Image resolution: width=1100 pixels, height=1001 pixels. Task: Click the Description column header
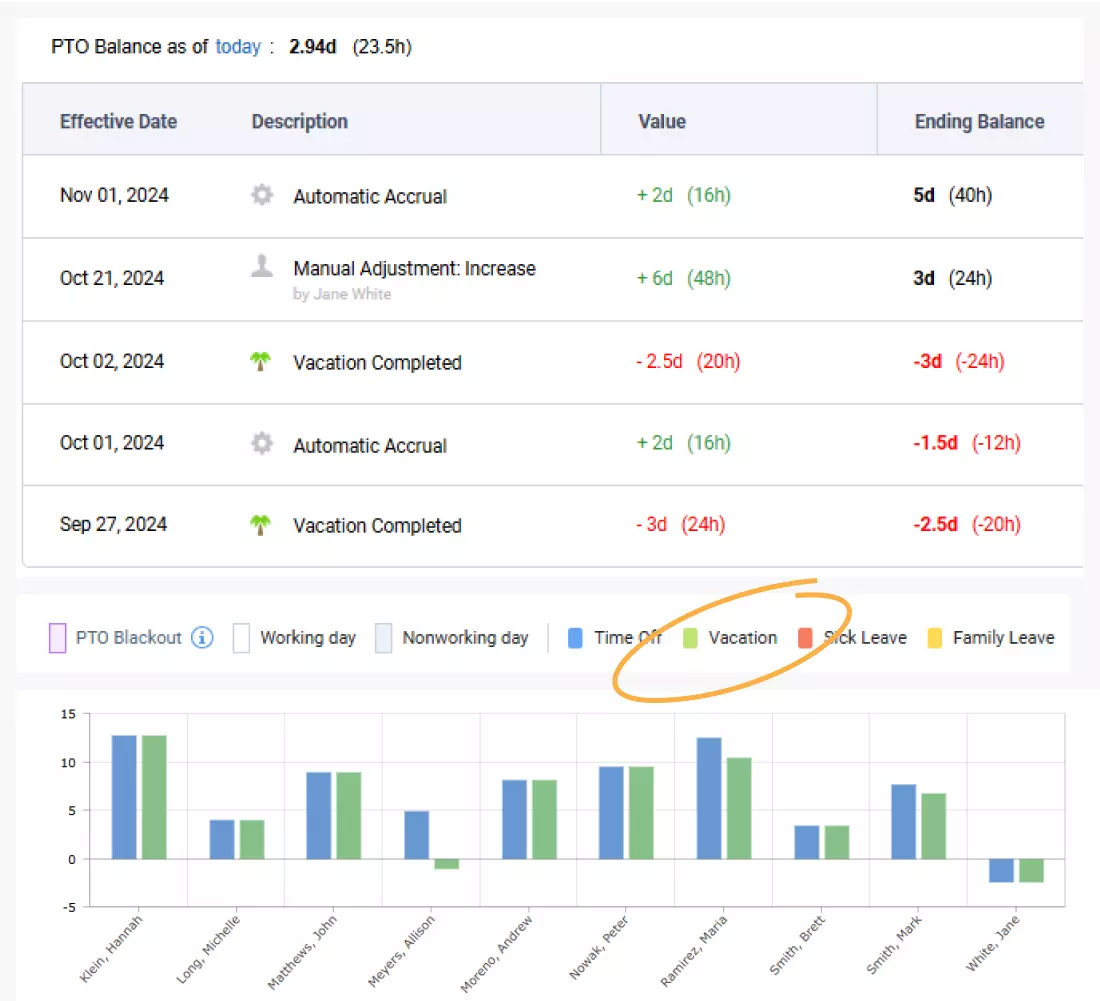(x=299, y=122)
